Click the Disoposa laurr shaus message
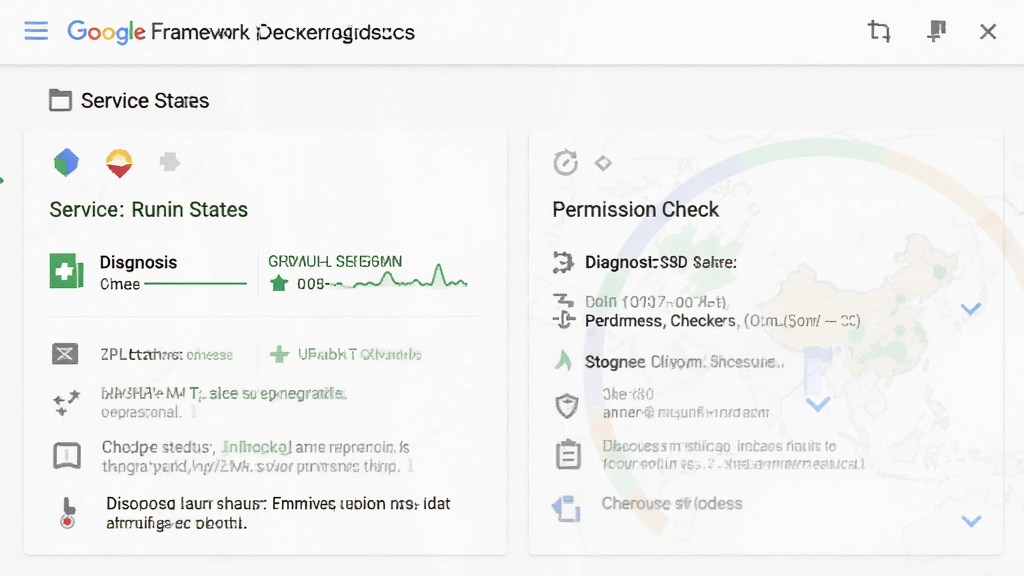This screenshot has height=576, width=1024. click(x=278, y=513)
